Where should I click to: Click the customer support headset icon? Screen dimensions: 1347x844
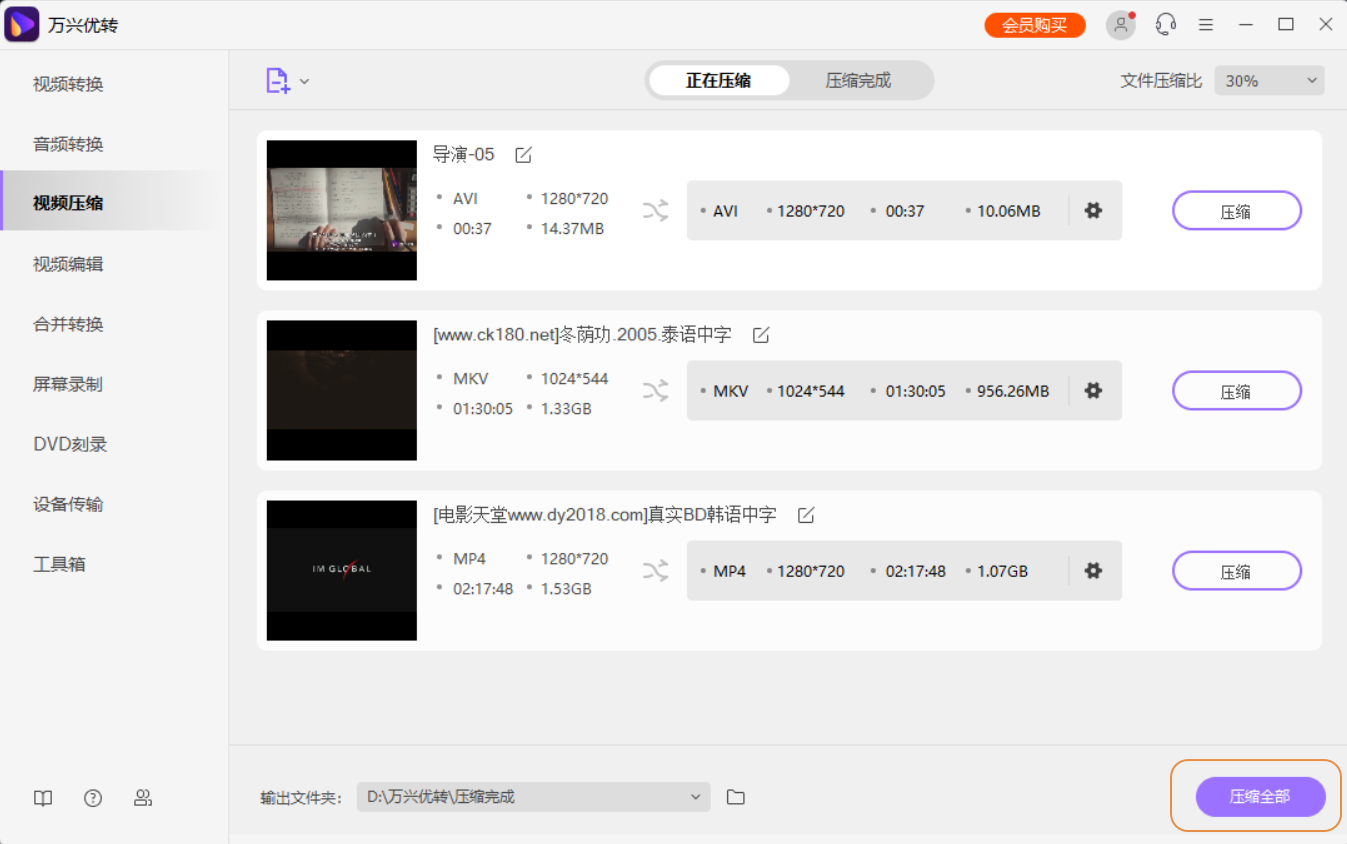(1165, 25)
